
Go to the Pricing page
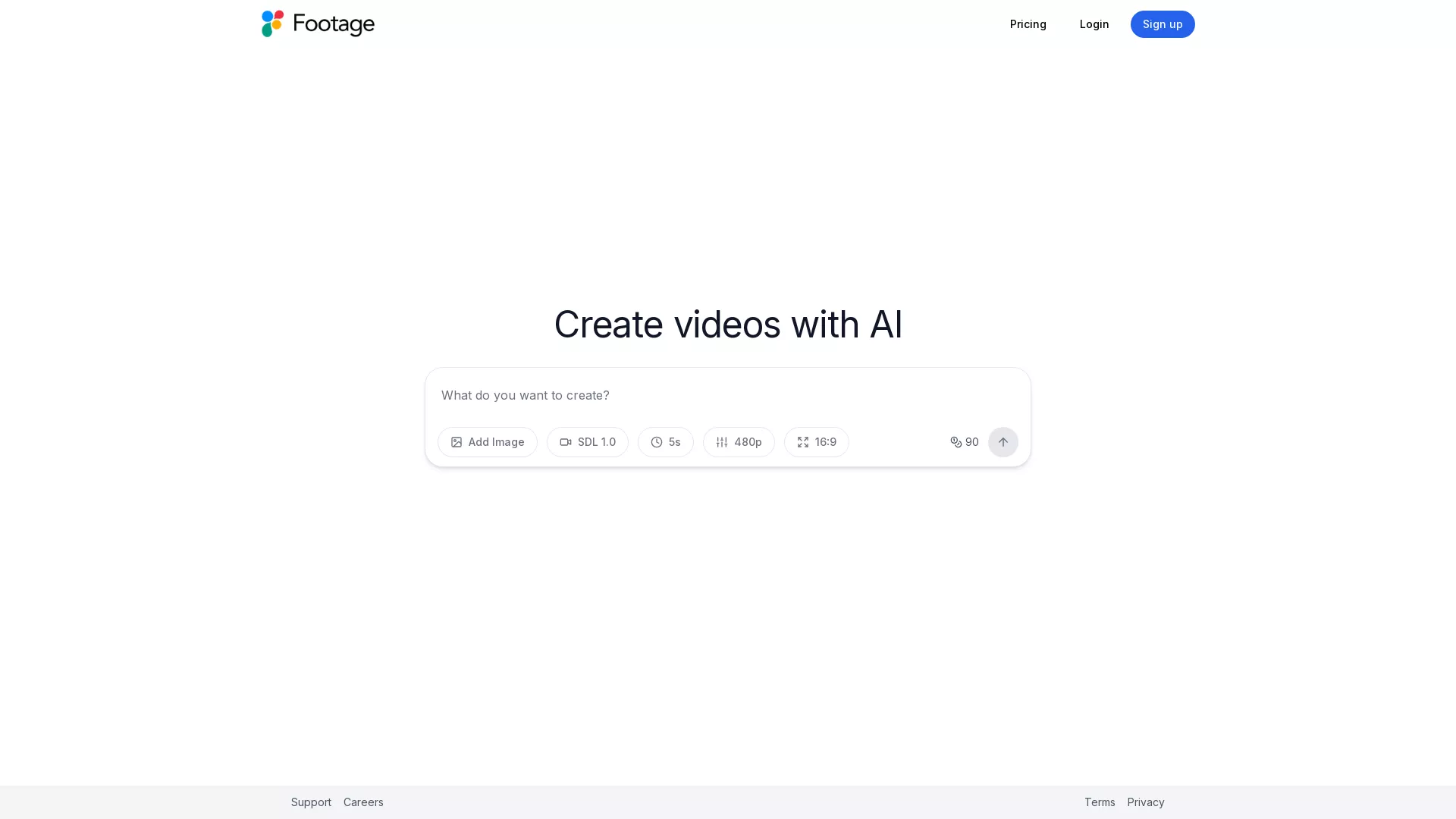(1028, 24)
